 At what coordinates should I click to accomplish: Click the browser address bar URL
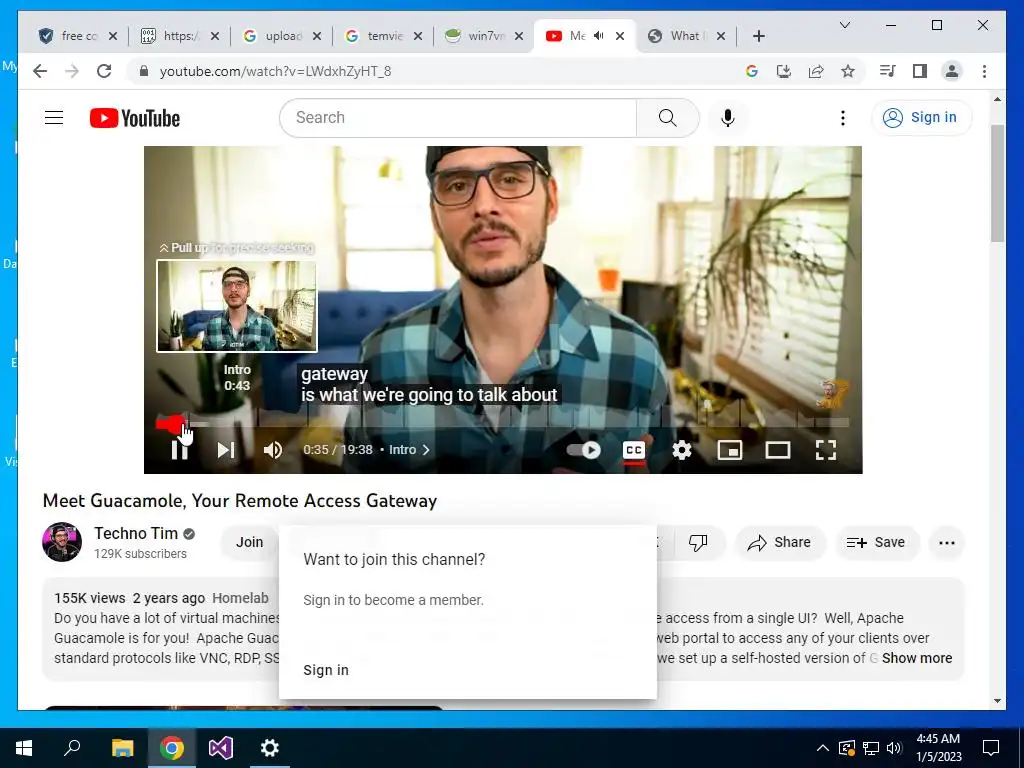coord(275,71)
